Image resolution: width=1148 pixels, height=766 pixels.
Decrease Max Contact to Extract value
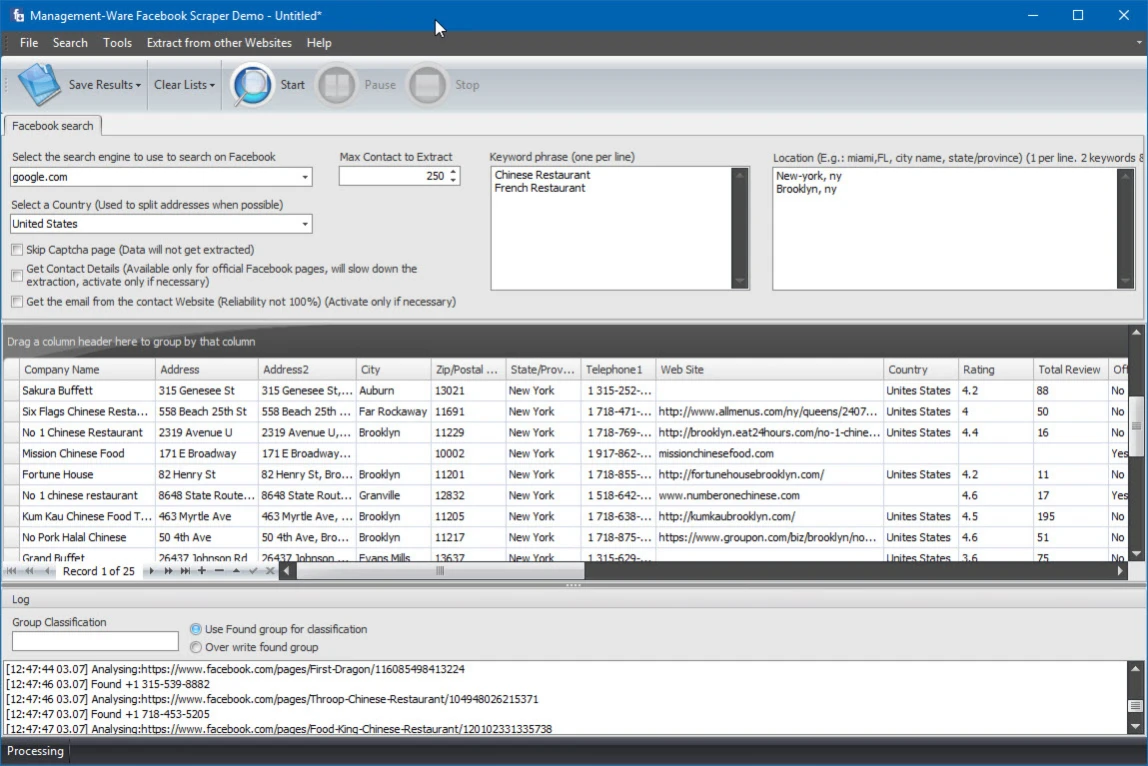(x=453, y=180)
